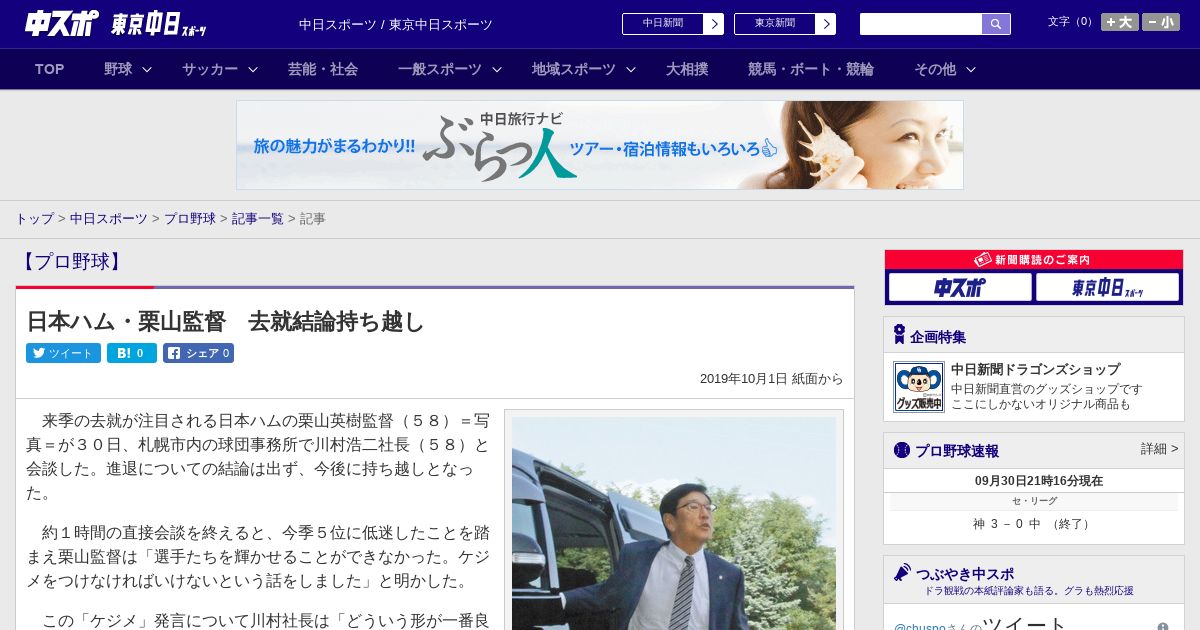Click the 09月30日21時16分現在 timestamp

pos(1039,481)
